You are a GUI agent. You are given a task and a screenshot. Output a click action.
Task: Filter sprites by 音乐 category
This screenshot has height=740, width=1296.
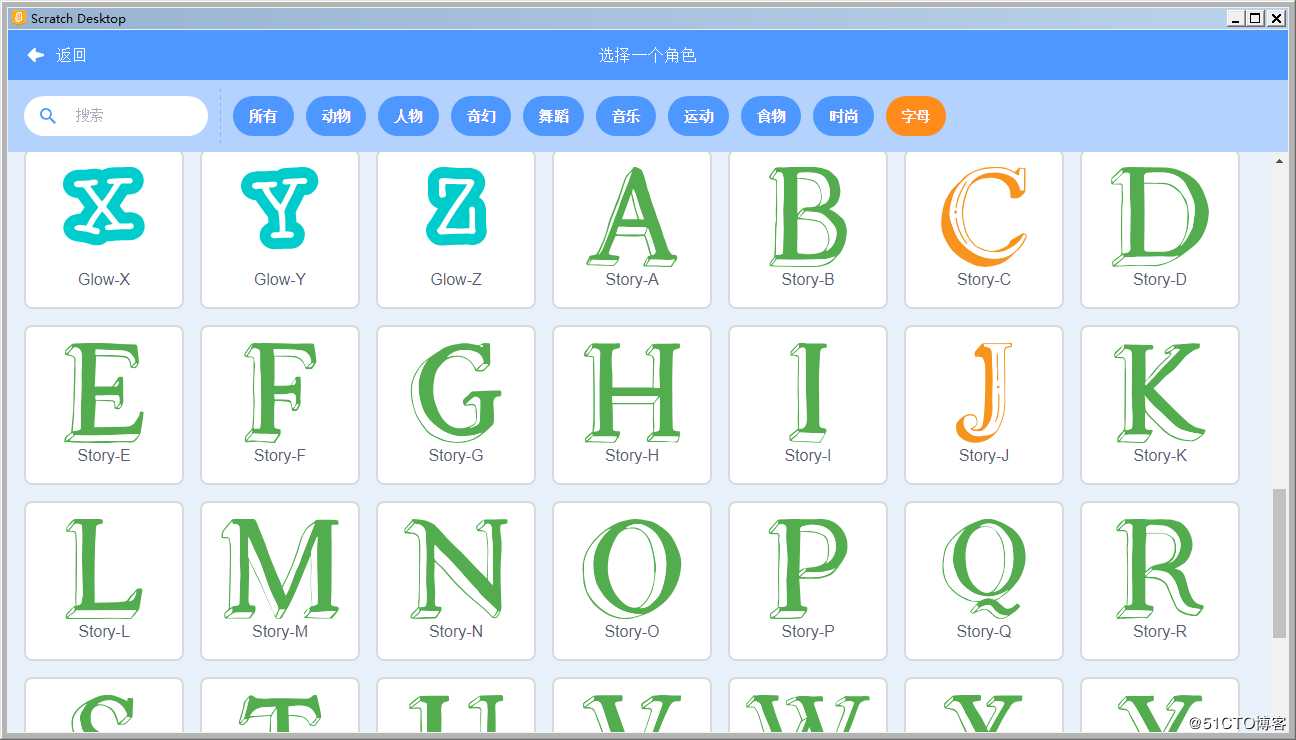[x=626, y=116]
